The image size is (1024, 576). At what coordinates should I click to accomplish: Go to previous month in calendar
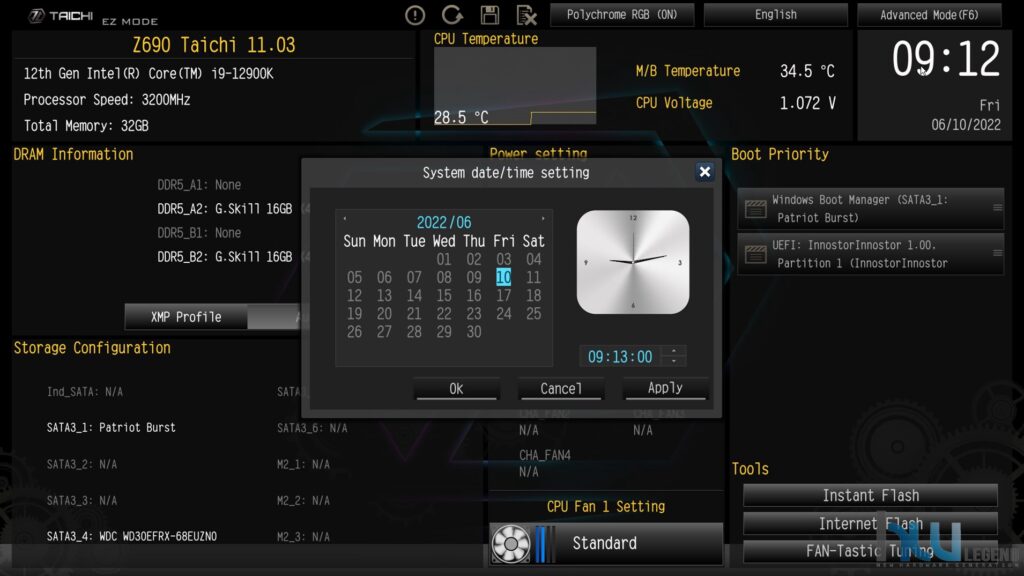click(345, 219)
